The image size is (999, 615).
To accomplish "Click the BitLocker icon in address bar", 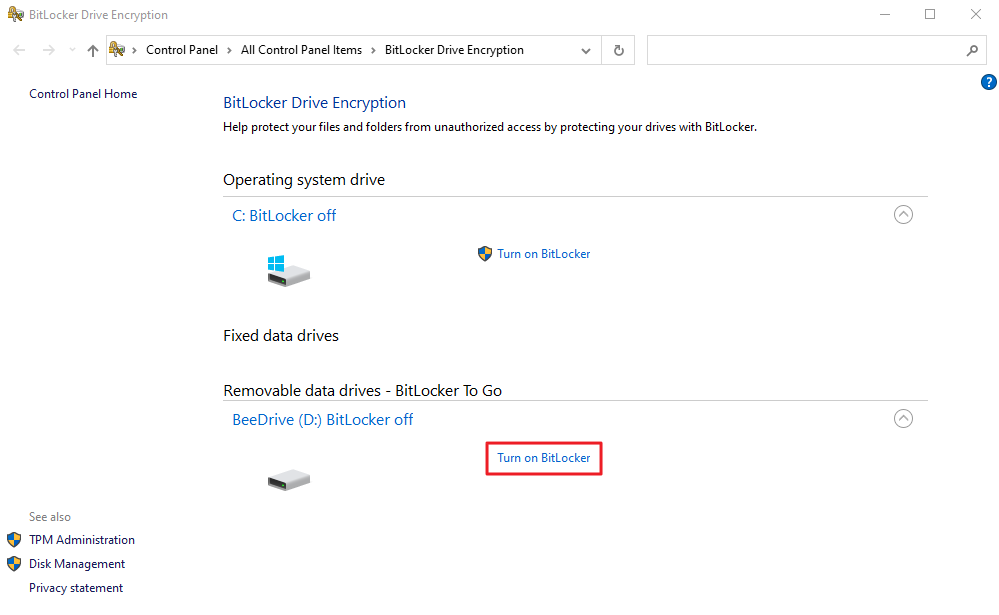I will [117, 49].
